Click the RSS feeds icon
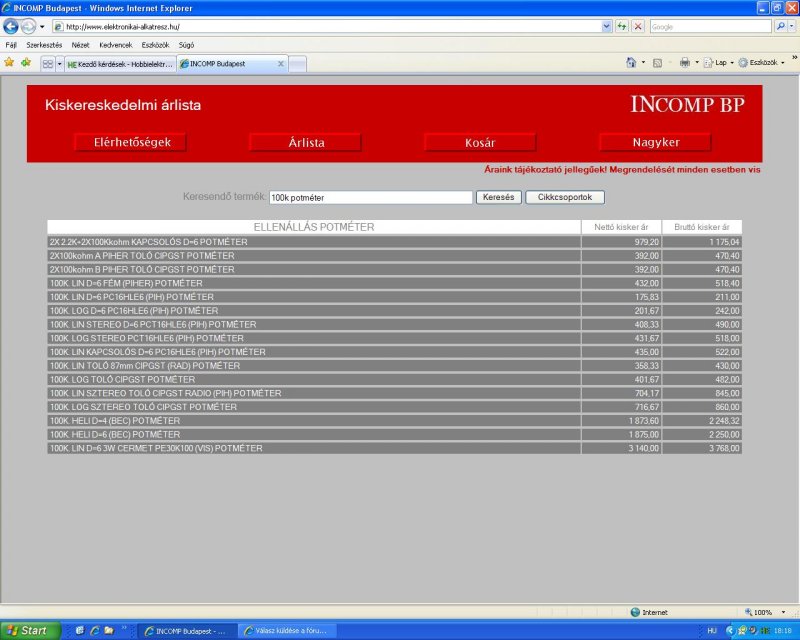This screenshot has width=800, height=640. [658, 63]
